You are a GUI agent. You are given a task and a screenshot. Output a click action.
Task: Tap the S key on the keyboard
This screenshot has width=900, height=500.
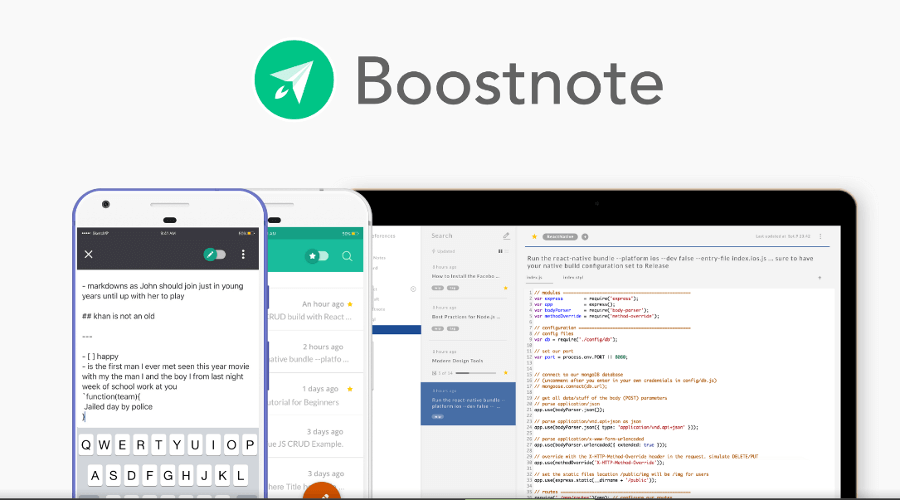tap(114, 475)
